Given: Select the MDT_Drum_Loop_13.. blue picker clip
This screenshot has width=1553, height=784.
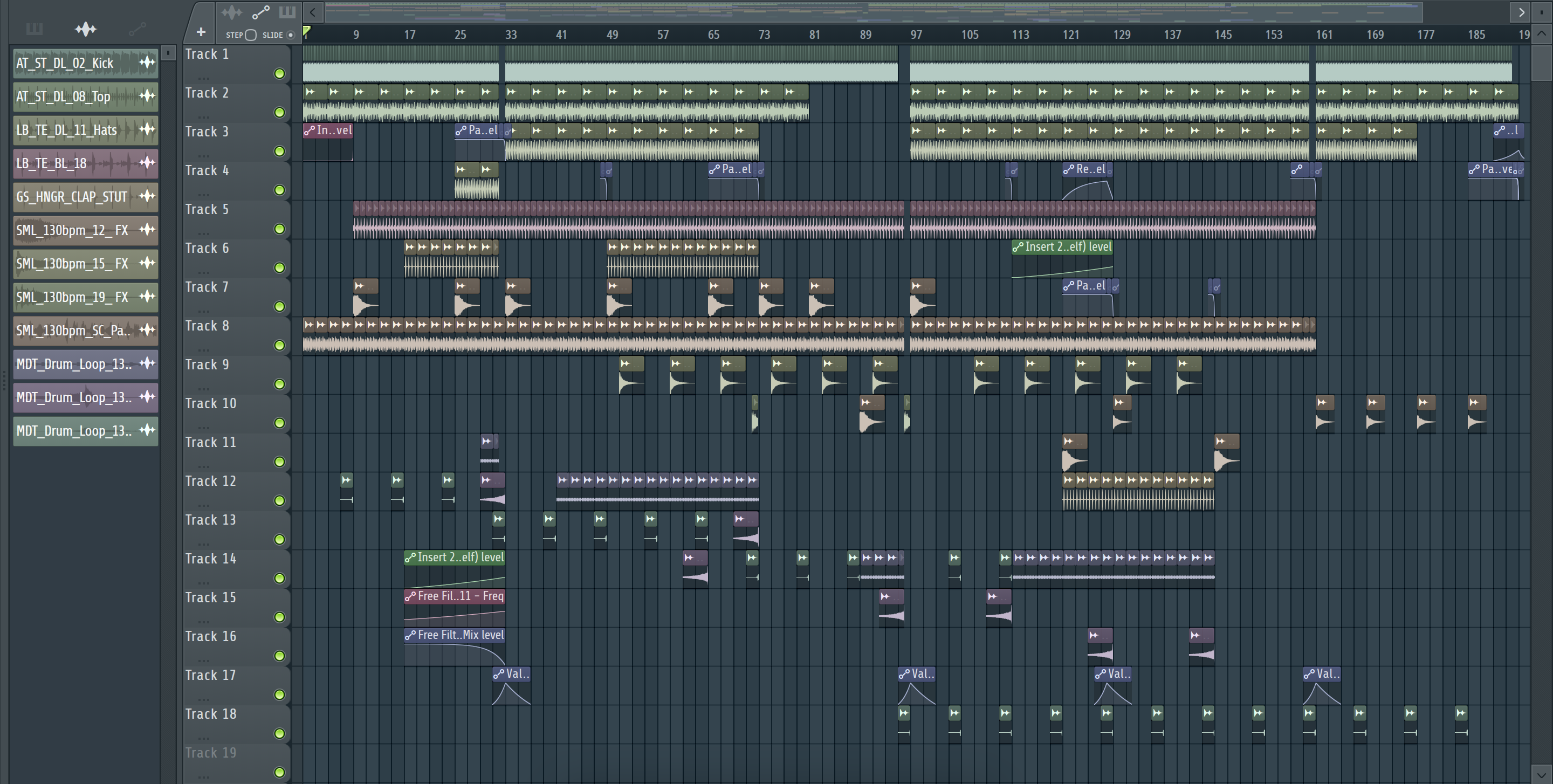Looking at the screenshot, I should [x=86, y=364].
